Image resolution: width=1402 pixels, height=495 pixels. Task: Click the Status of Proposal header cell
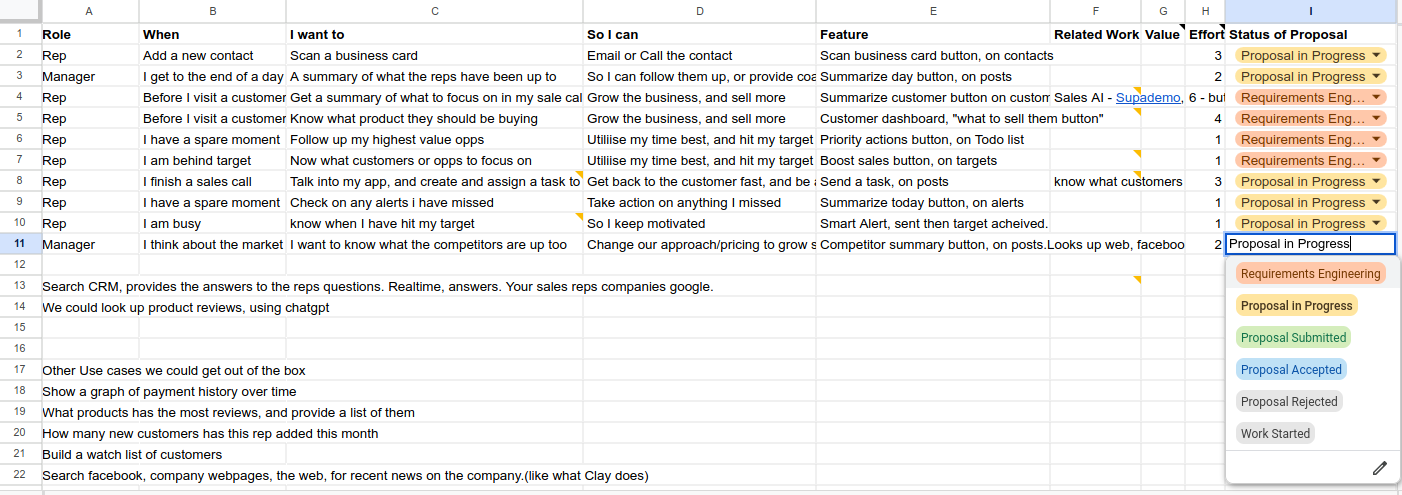click(1310, 34)
